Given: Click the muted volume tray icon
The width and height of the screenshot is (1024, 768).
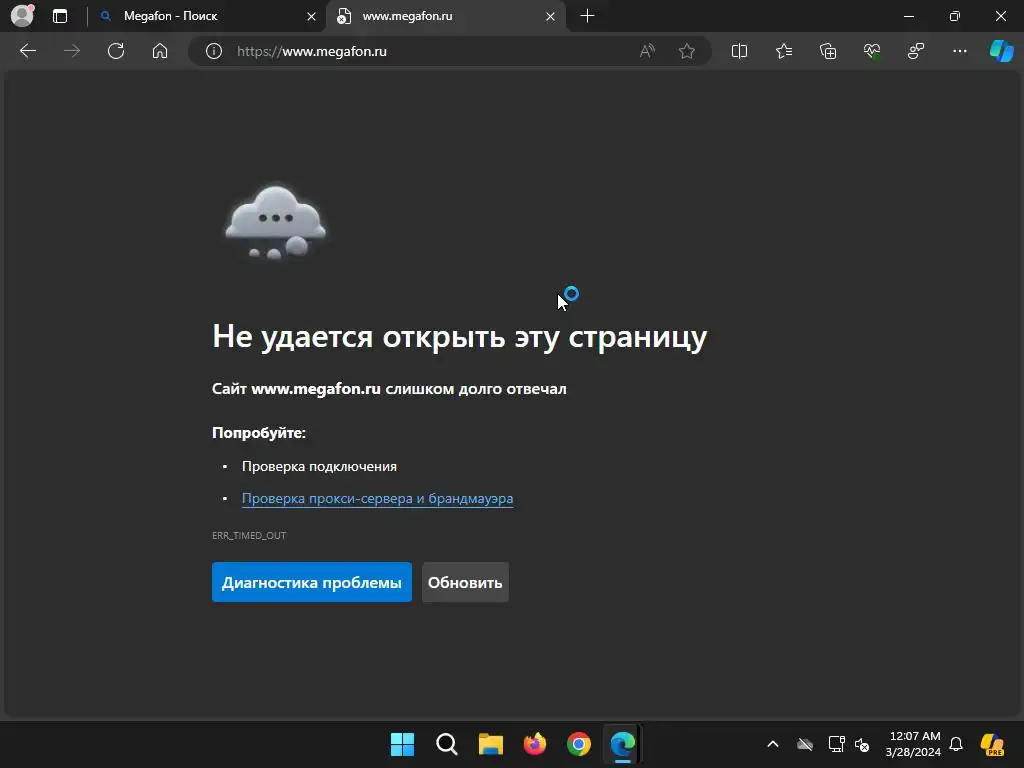Looking at the screenshot, I should coord(862,745).
